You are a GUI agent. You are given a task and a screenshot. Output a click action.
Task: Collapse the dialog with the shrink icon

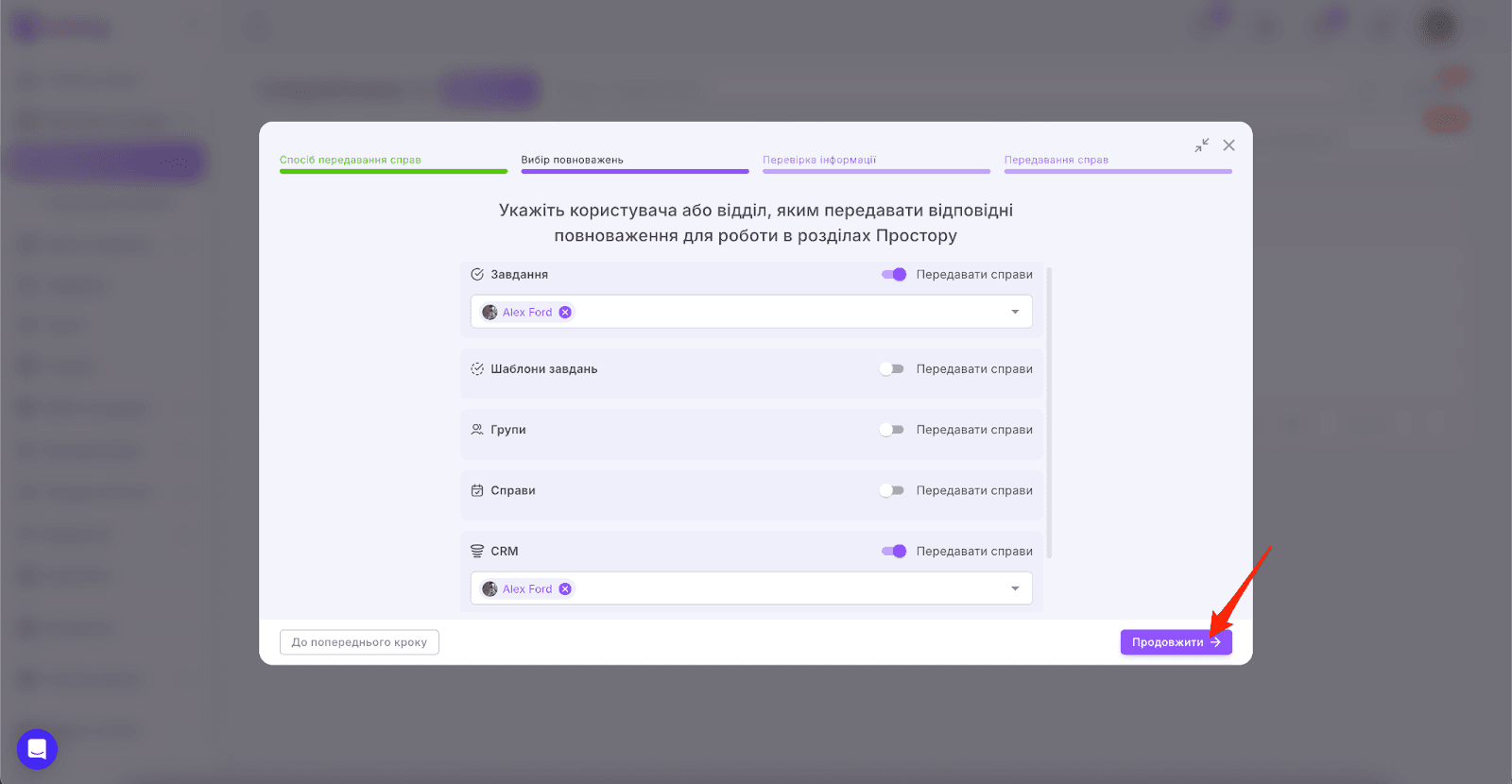1202,145
